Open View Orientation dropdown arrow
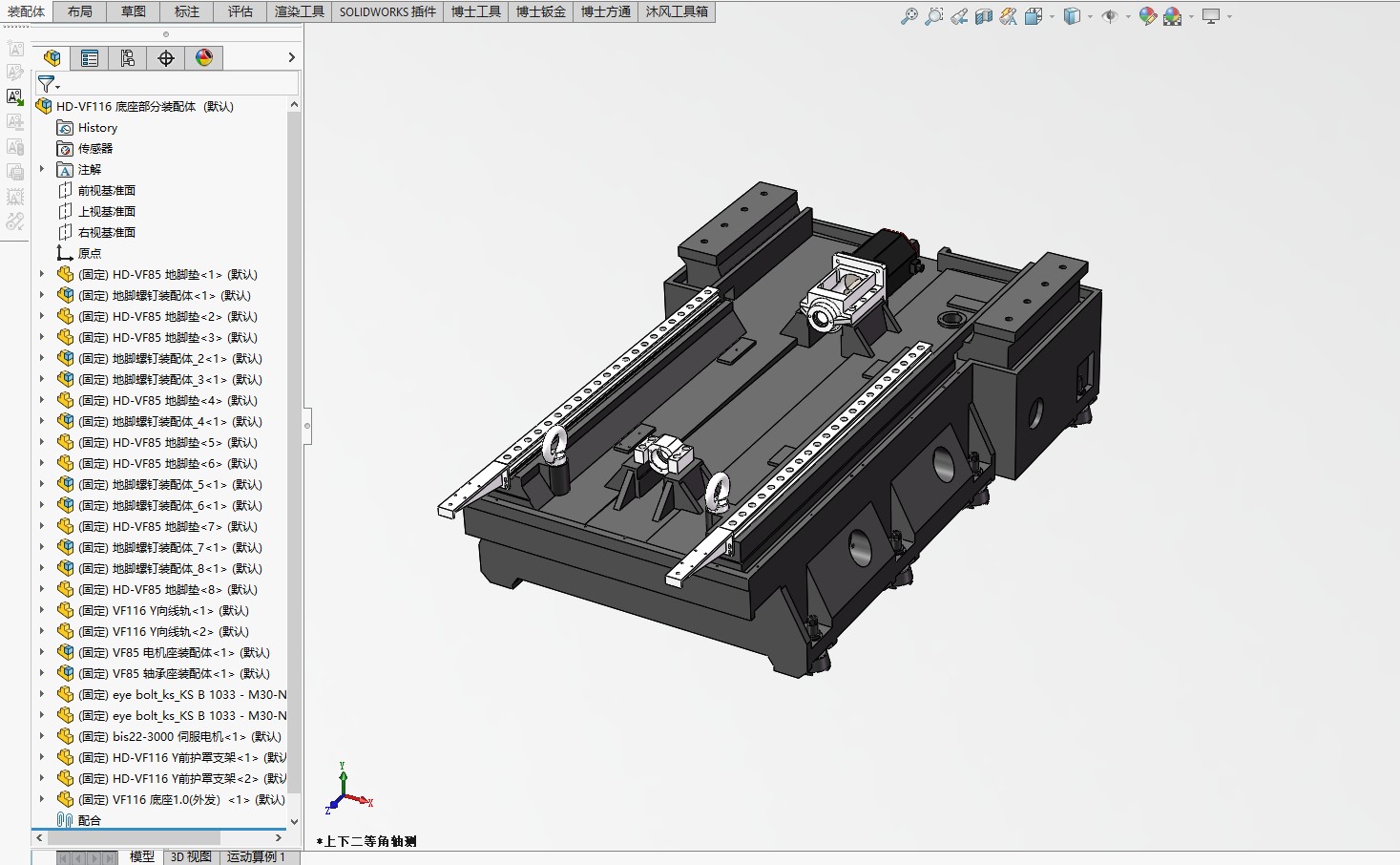This screenshot has height=865, width=1400. click(x=1052, y=16)
